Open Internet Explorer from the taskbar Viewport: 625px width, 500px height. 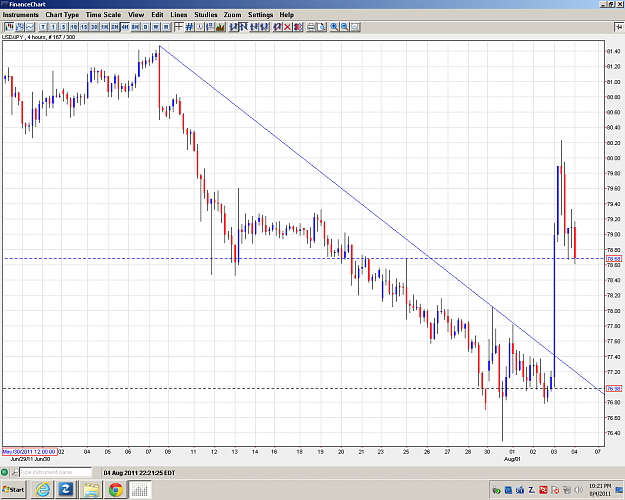[43, 490]
